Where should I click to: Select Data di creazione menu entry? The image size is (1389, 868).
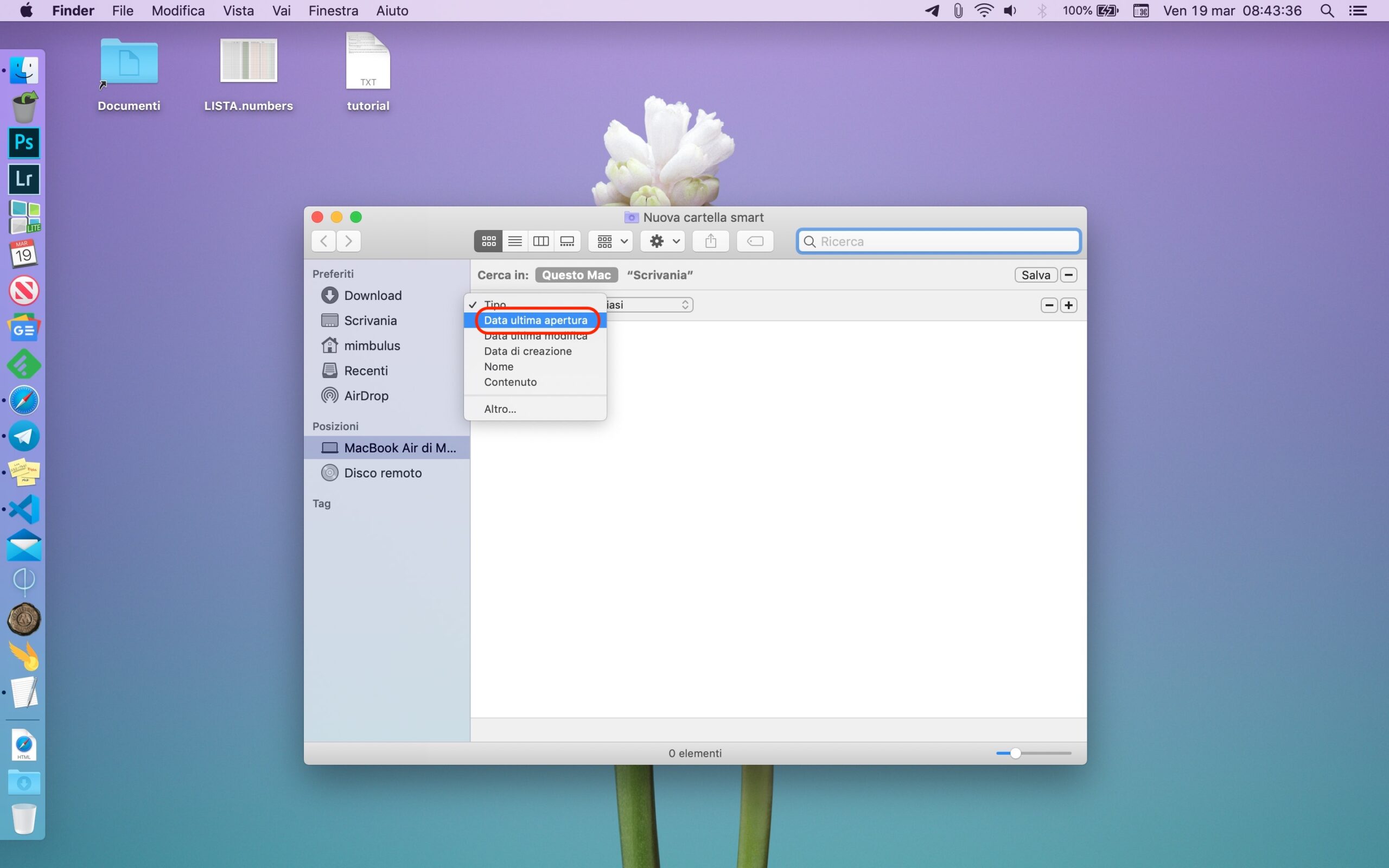527,352
